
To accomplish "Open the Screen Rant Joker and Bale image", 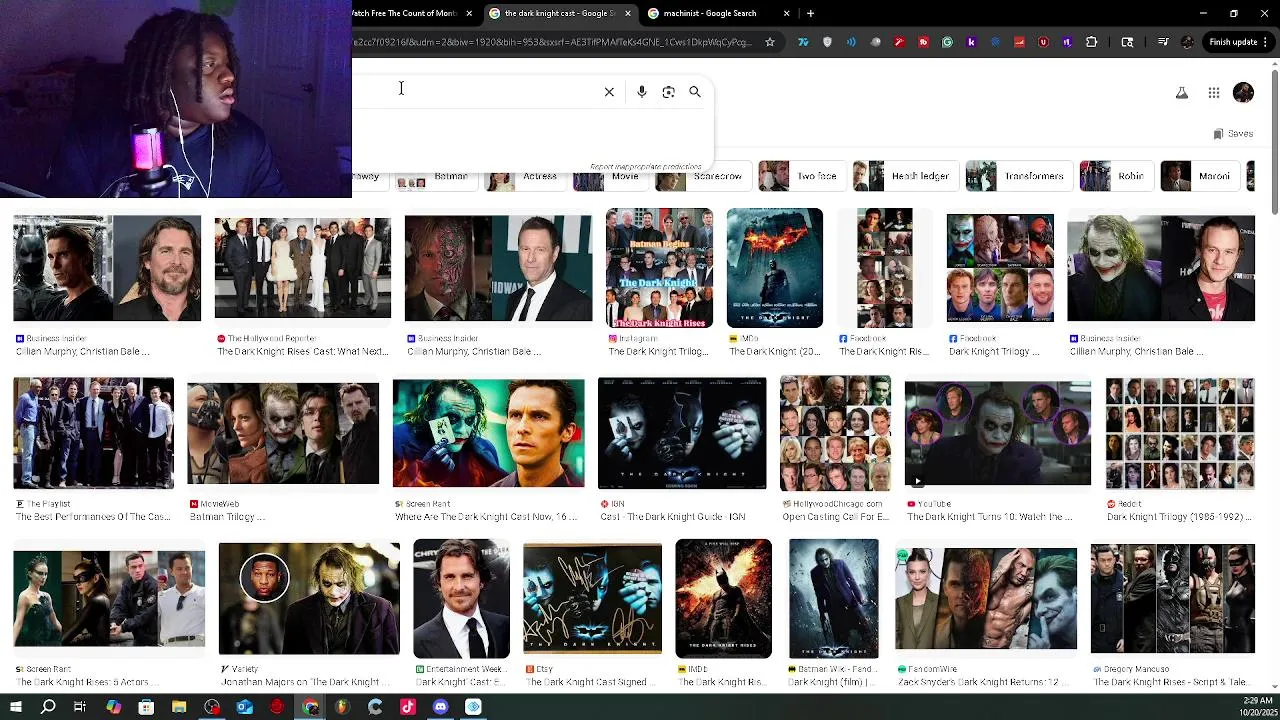I will (489, 433).
